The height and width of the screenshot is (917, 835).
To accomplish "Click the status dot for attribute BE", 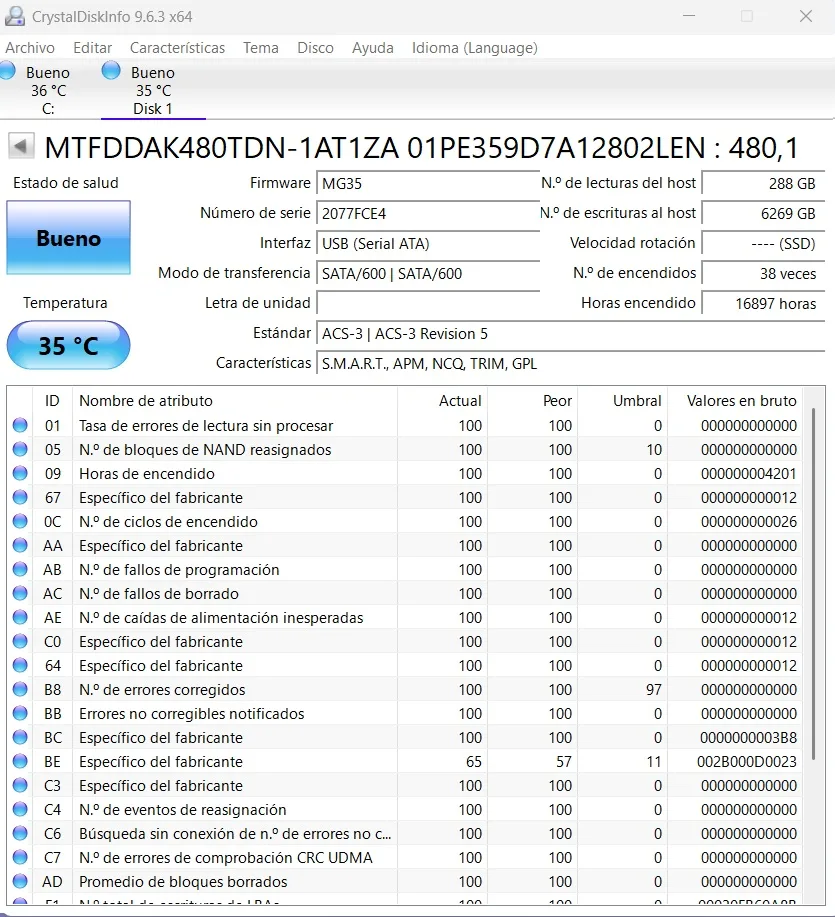I will (x=20, y=761).
